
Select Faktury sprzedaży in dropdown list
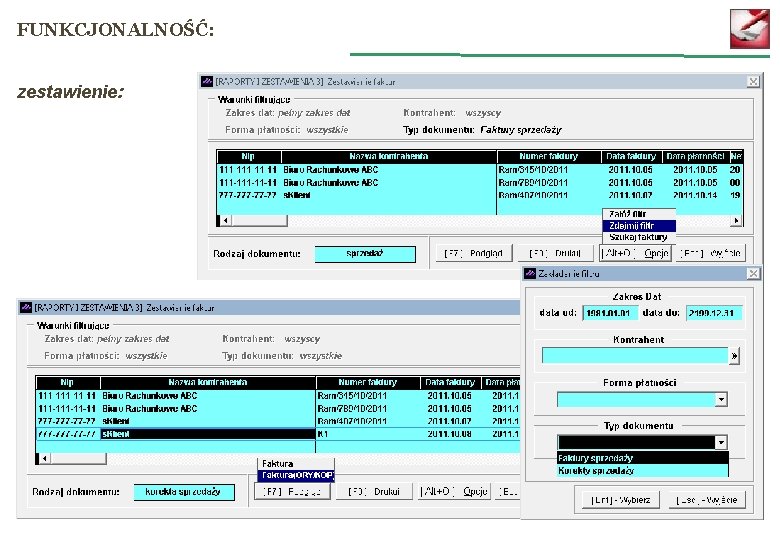coord(643,458)
